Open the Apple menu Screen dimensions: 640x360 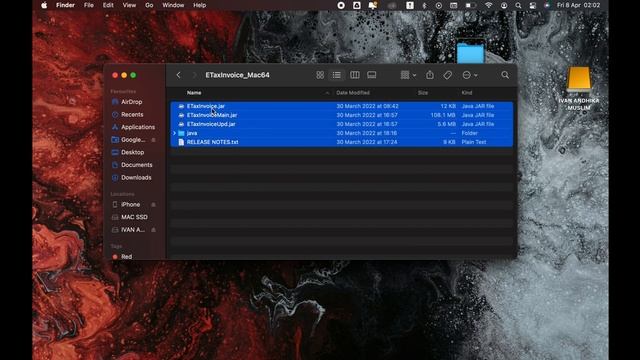click(x=44, y=5)
